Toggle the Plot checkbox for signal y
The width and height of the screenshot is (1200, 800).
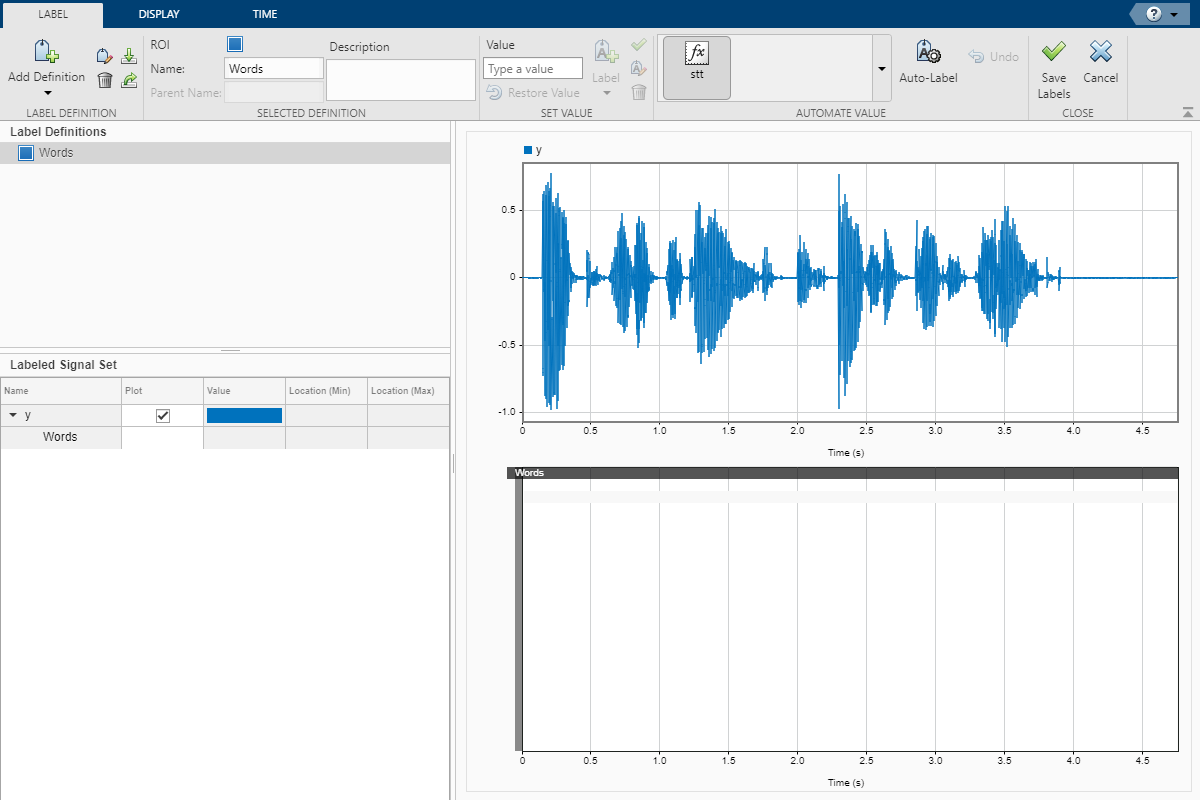click(163, 416)
